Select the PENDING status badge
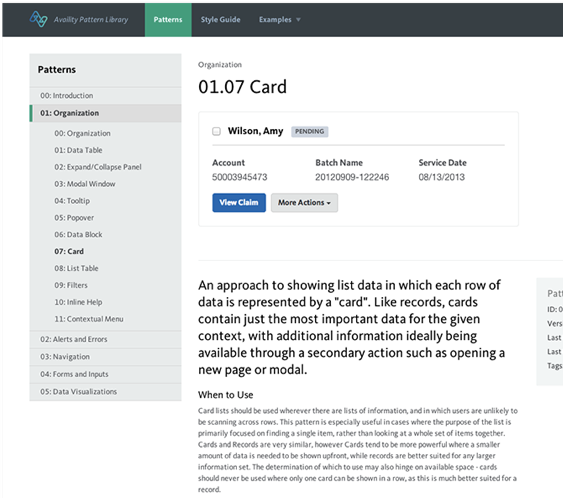Screen dimensions: 563x498 [310, 131]
